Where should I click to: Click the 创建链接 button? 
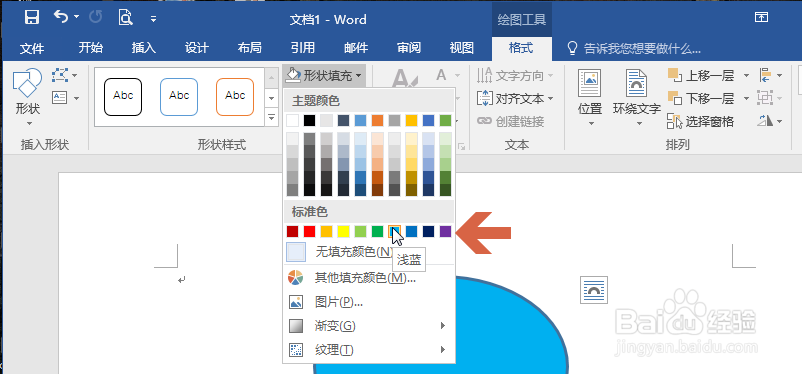(510, 121)
